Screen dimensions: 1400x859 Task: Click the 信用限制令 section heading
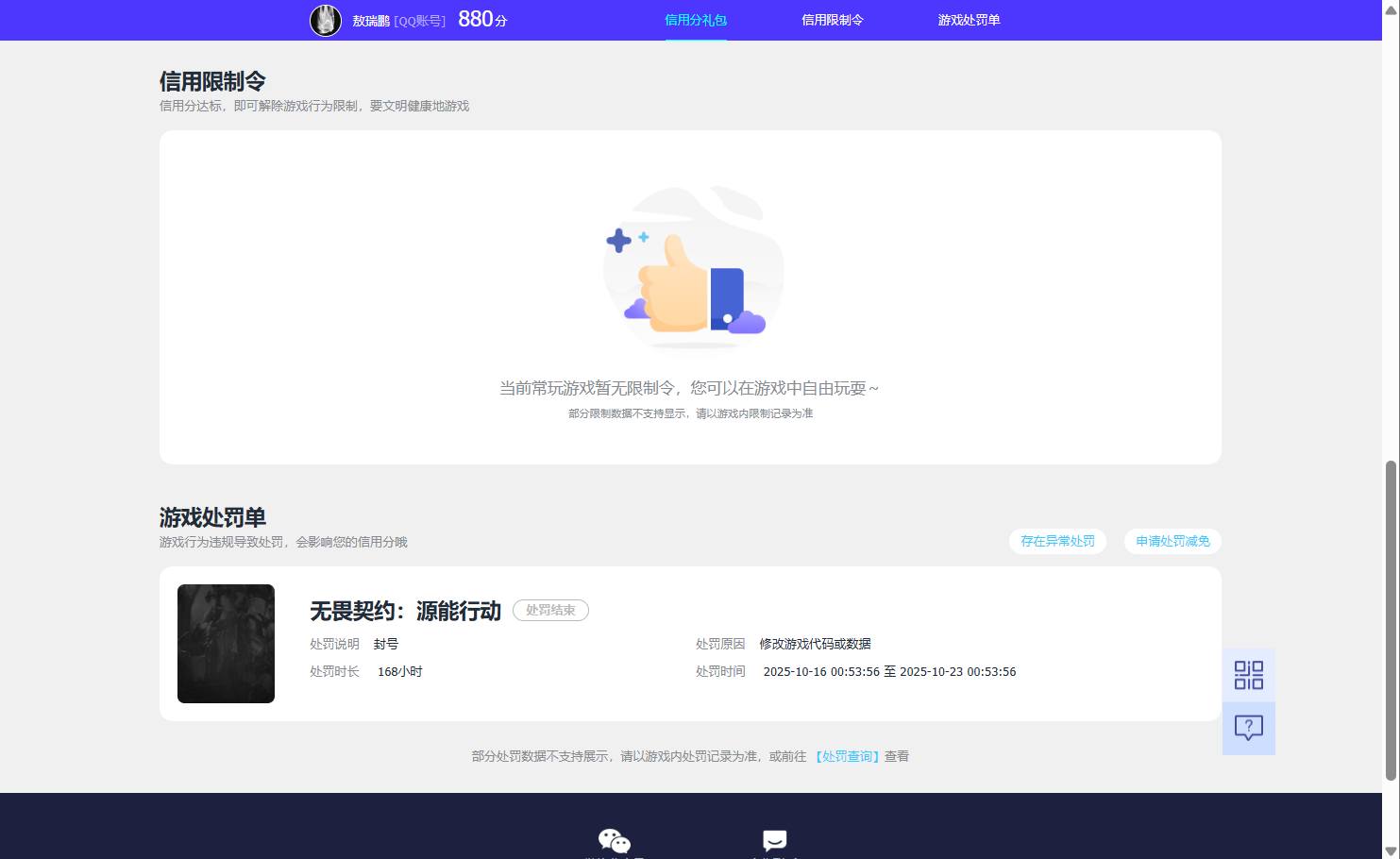click(212, 81)
